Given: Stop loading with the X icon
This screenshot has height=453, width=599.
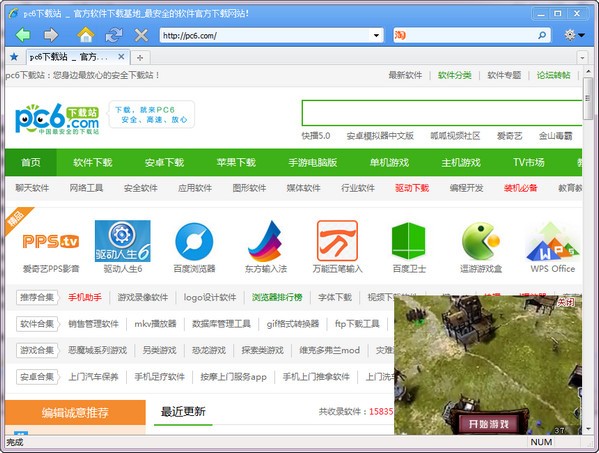Looking at the screenshot, I should click(141, 36).
